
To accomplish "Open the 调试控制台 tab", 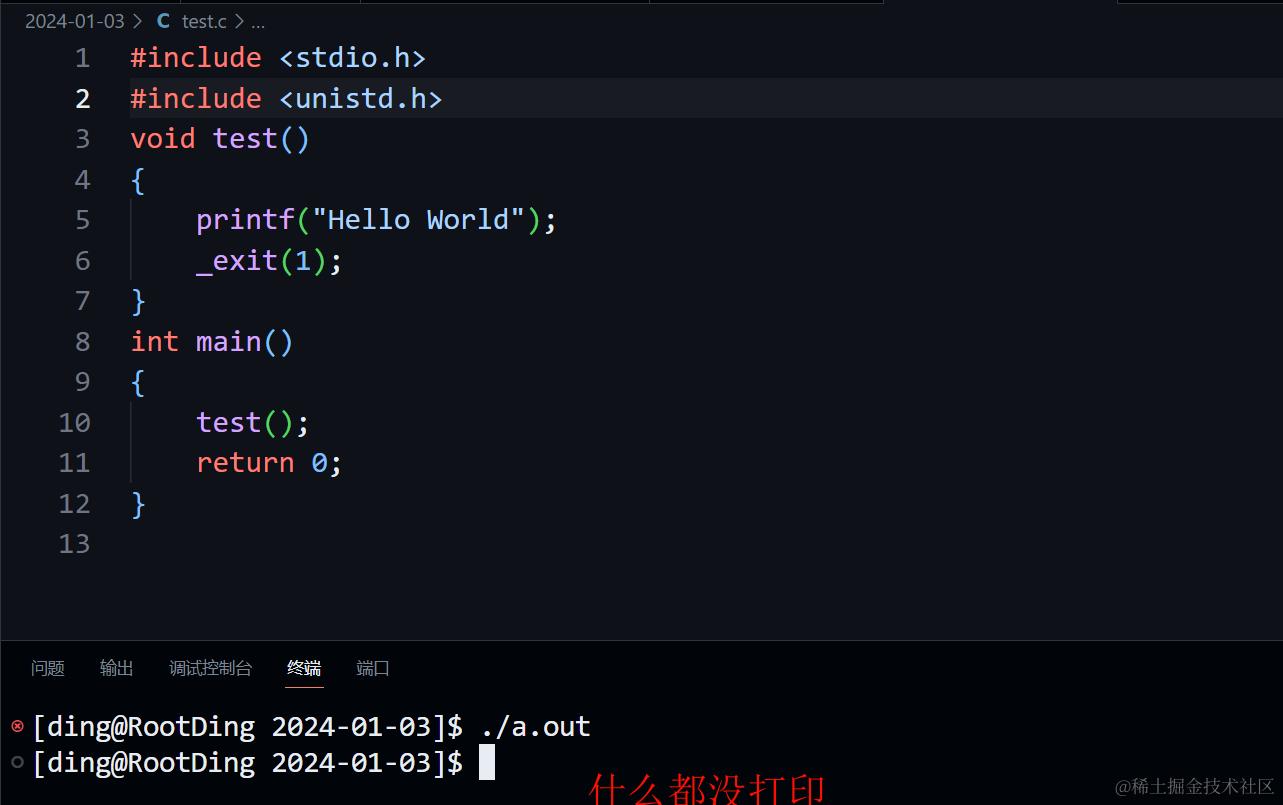I will point(210,668).
